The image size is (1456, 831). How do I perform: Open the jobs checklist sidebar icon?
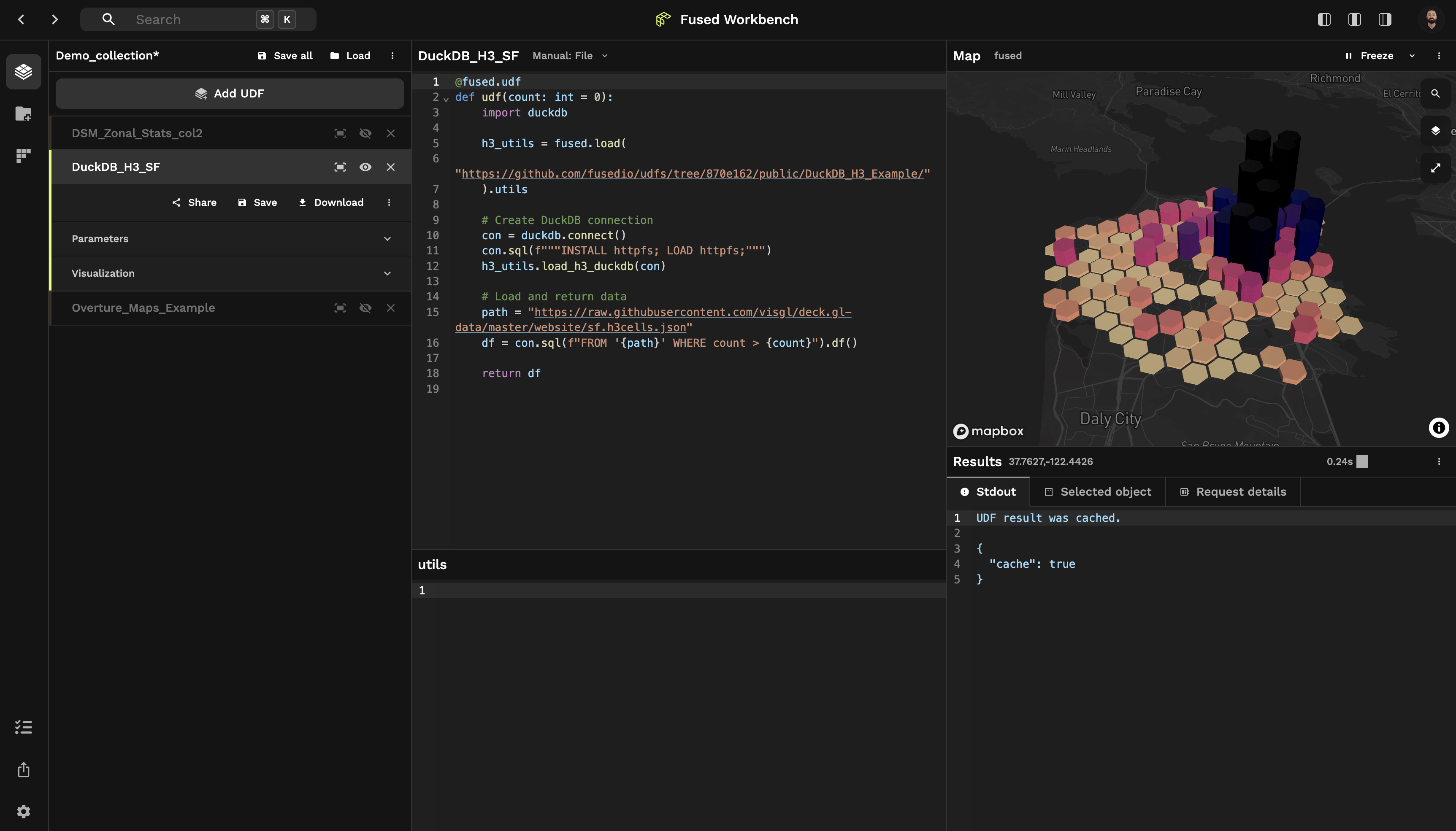(x=23, y=726)
